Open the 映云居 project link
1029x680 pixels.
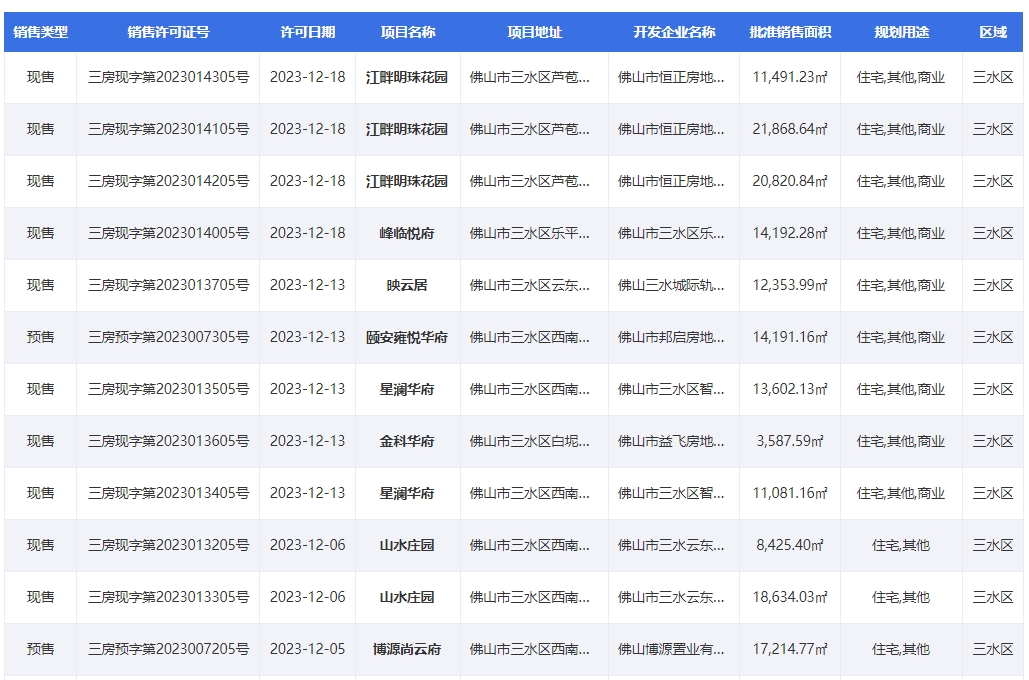coord(407,285)
